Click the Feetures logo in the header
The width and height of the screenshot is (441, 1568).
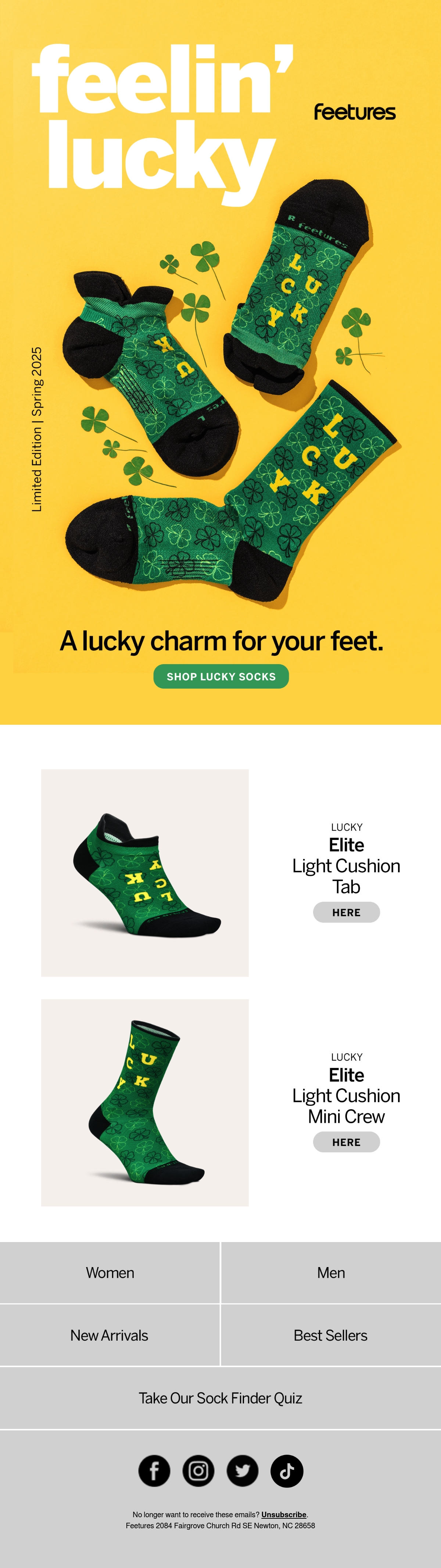click(355, 112)
